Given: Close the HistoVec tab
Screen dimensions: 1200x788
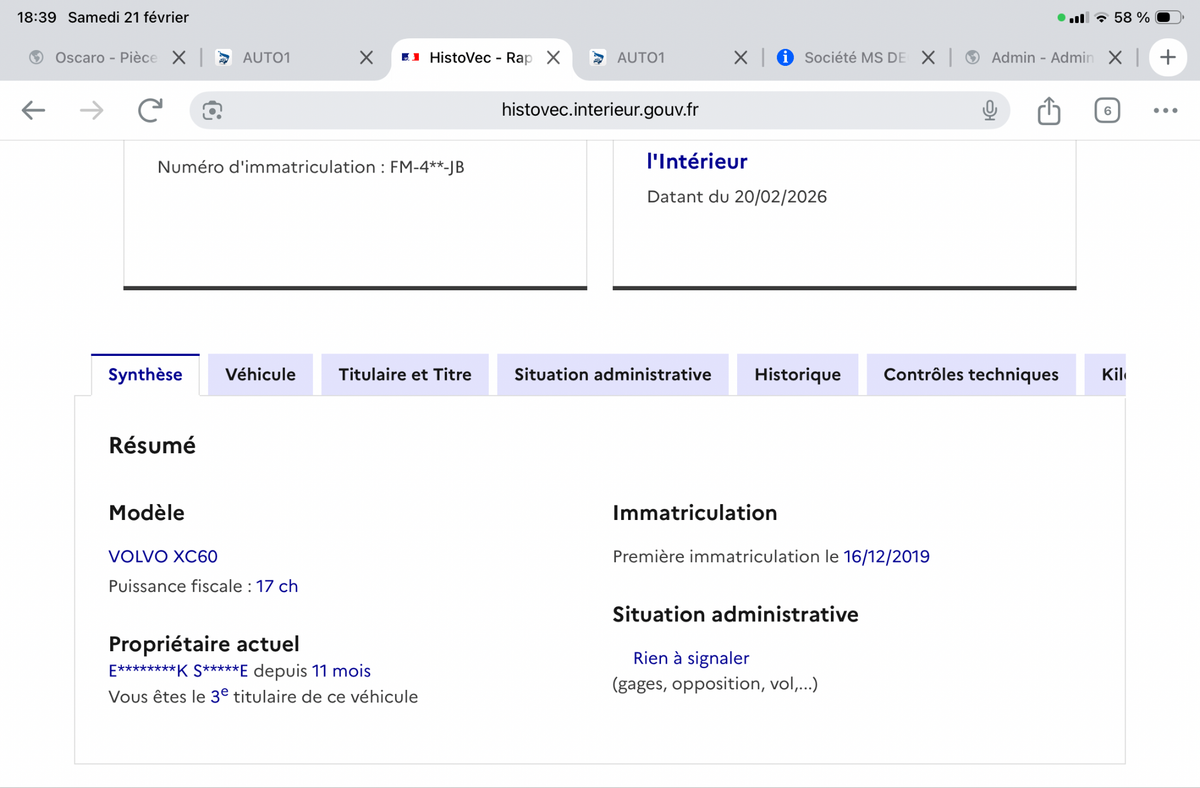Looking at the screenshot, I should [x=553, y=58].
